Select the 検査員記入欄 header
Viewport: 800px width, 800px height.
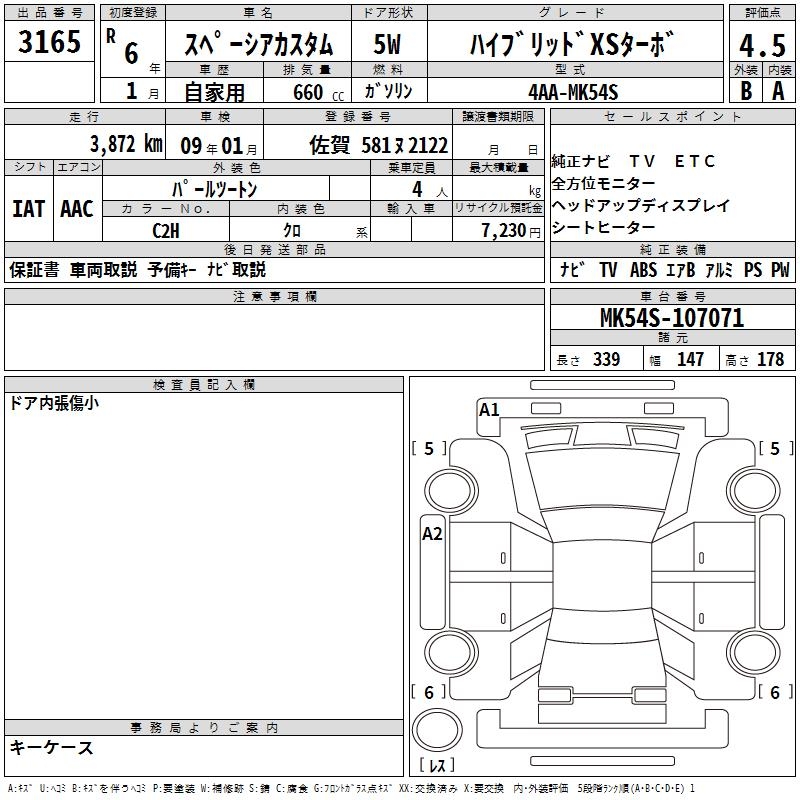[204, 385]
